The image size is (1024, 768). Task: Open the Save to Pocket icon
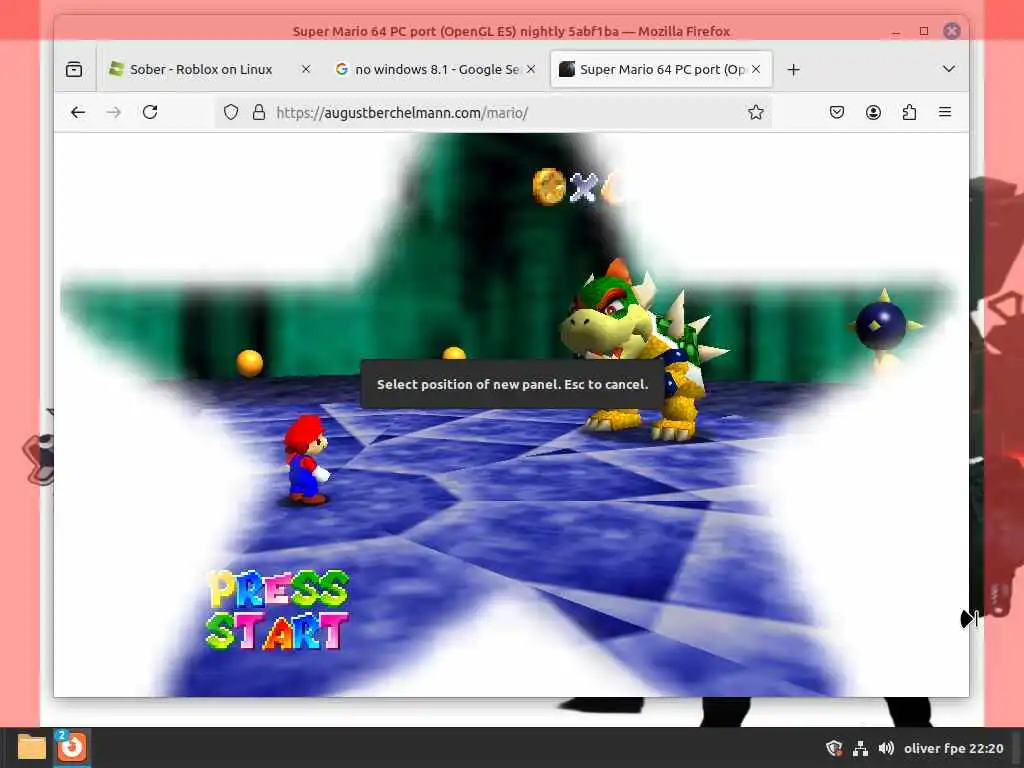(x=837, y=112)
